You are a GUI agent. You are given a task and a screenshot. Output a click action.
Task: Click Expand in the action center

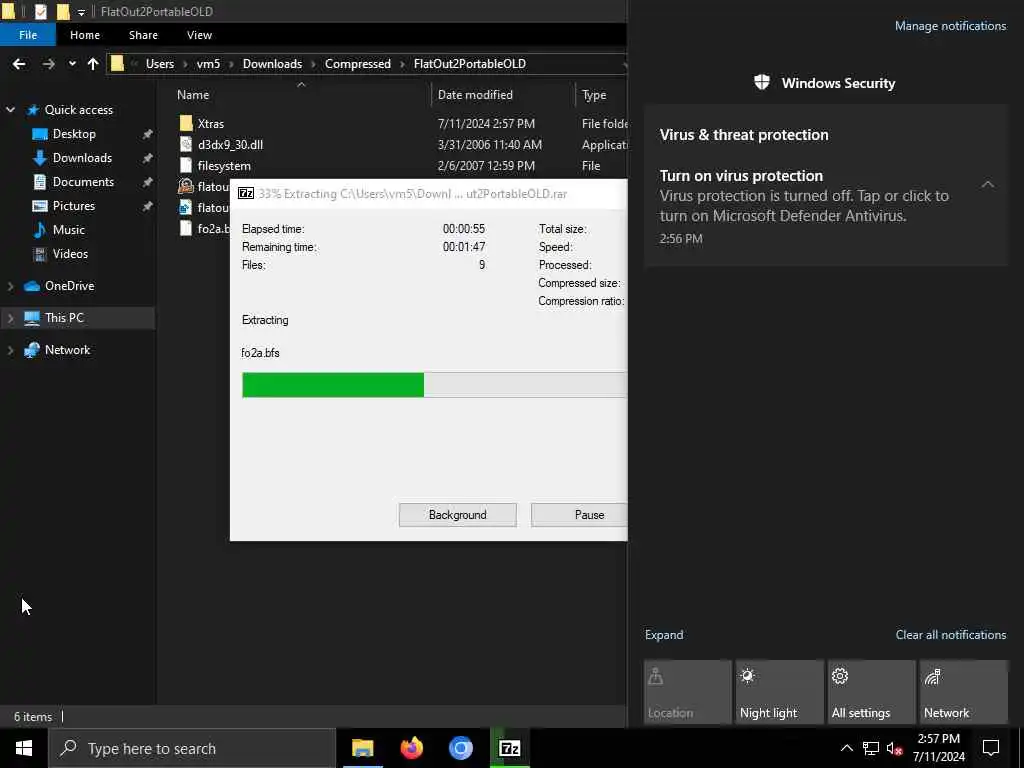tap(664, 635)
